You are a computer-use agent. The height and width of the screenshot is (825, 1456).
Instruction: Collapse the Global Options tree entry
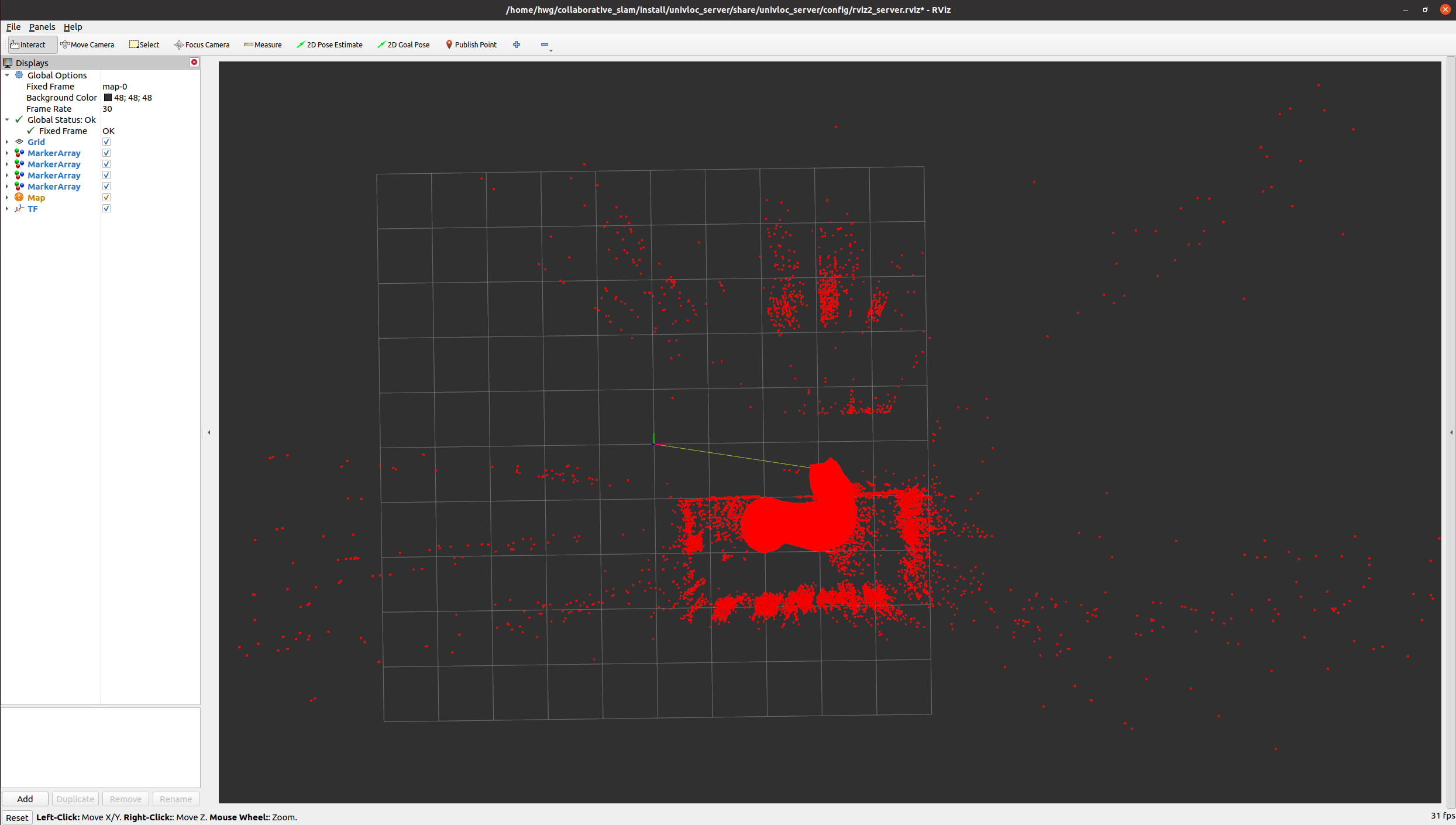(x=7, y=75)
